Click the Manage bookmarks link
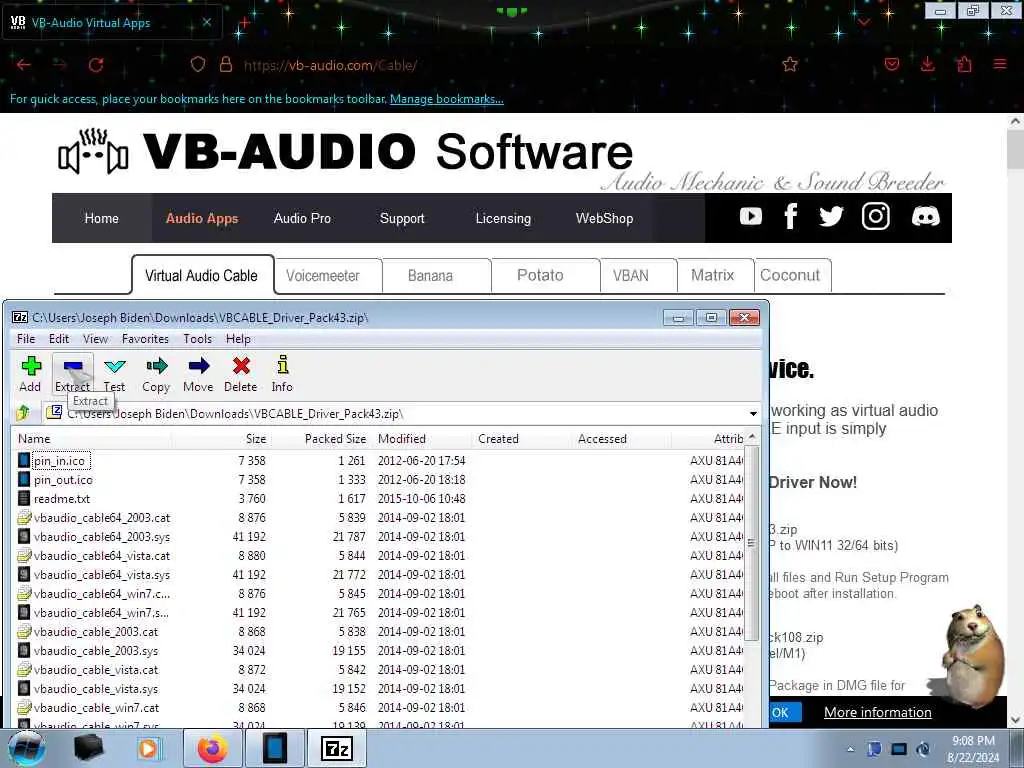 pos(447,99)
